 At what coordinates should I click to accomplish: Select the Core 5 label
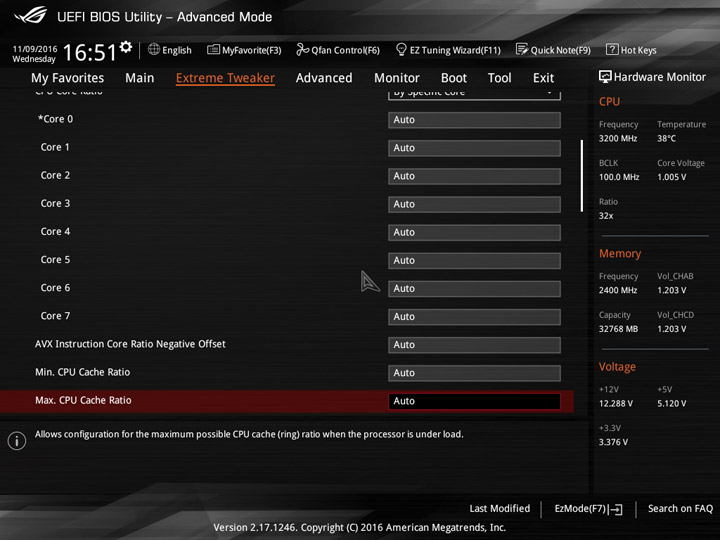click(55, 259)
